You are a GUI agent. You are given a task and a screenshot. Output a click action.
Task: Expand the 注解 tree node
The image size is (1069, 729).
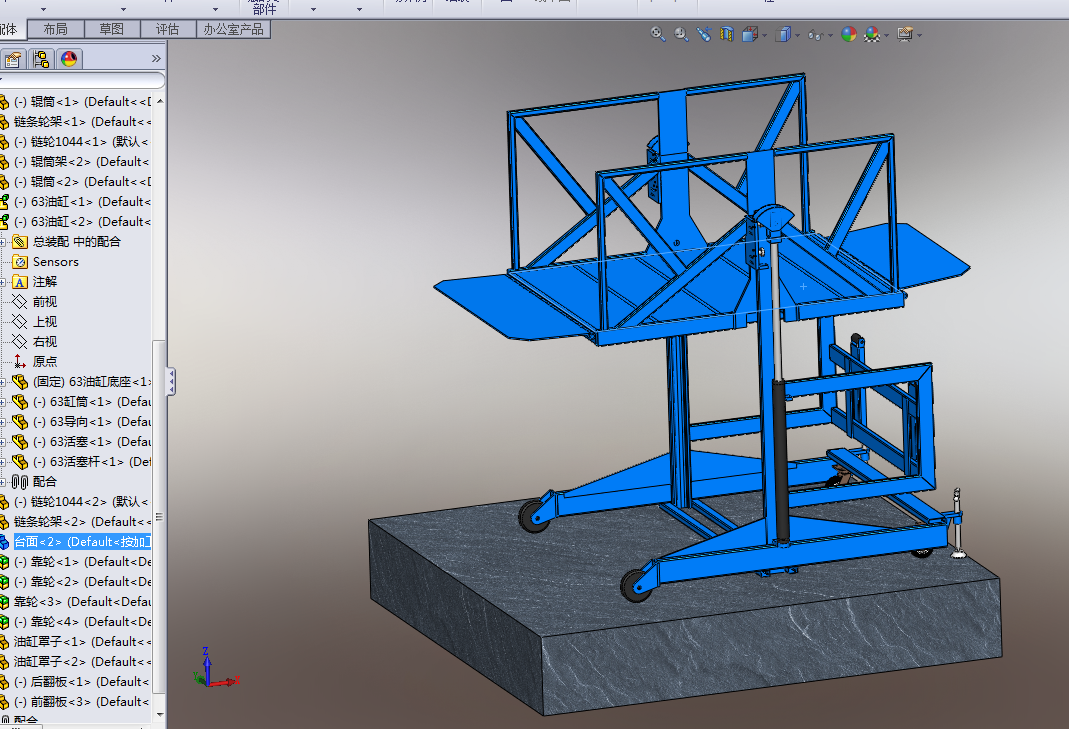click(x=3, y=282)
